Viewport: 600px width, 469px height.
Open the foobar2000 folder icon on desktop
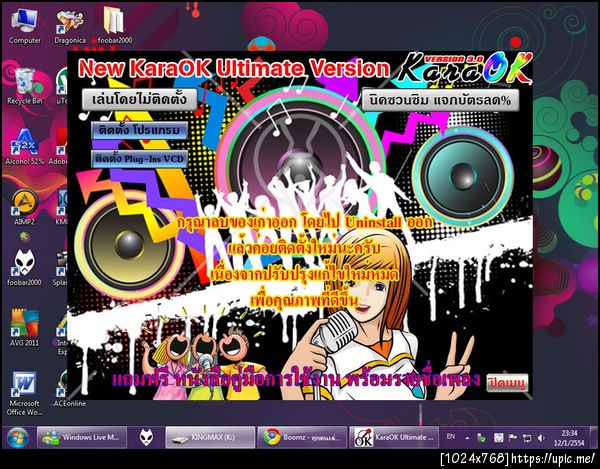[114, 26]
